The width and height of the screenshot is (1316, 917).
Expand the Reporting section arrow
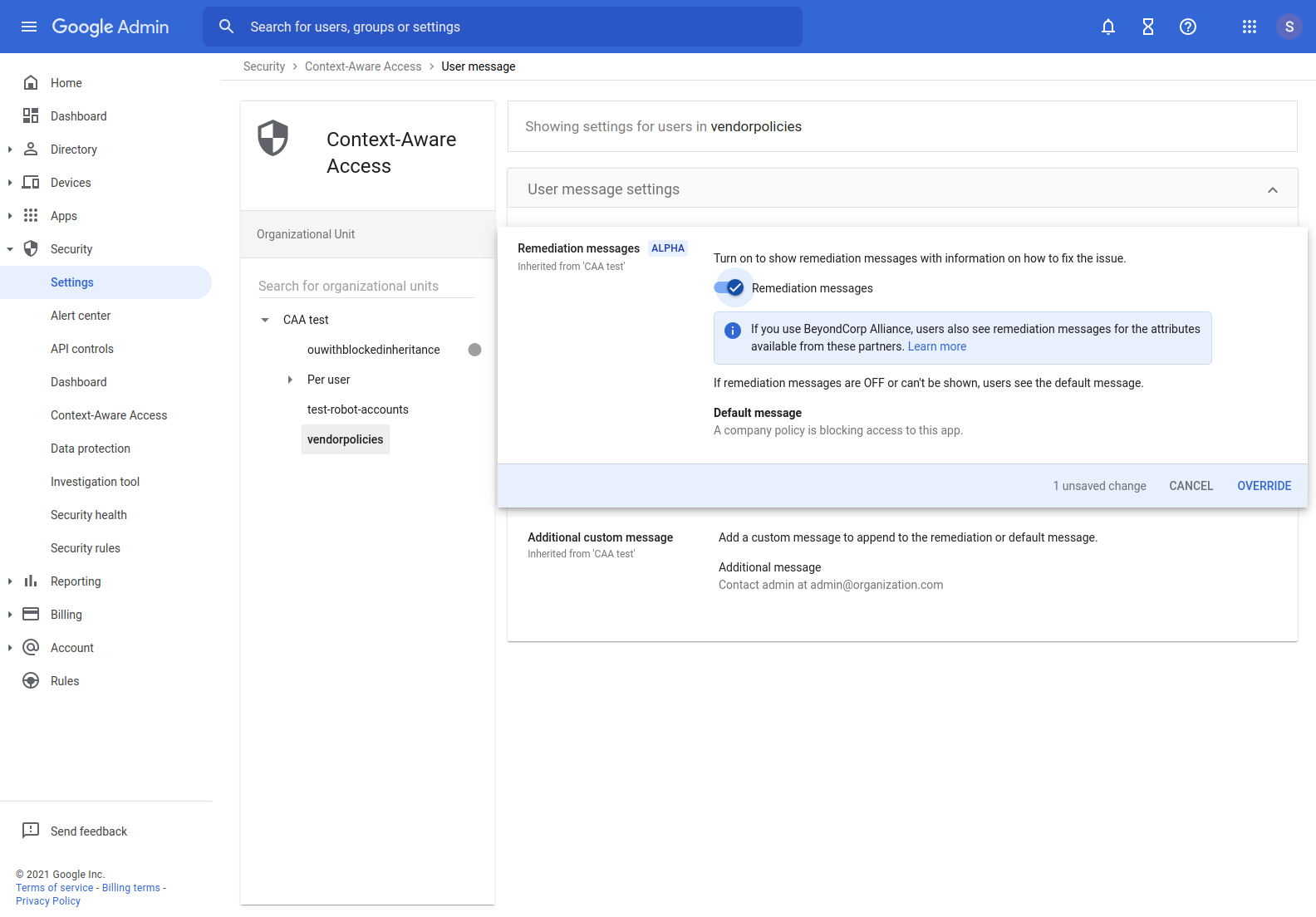(x=10, y=581)
